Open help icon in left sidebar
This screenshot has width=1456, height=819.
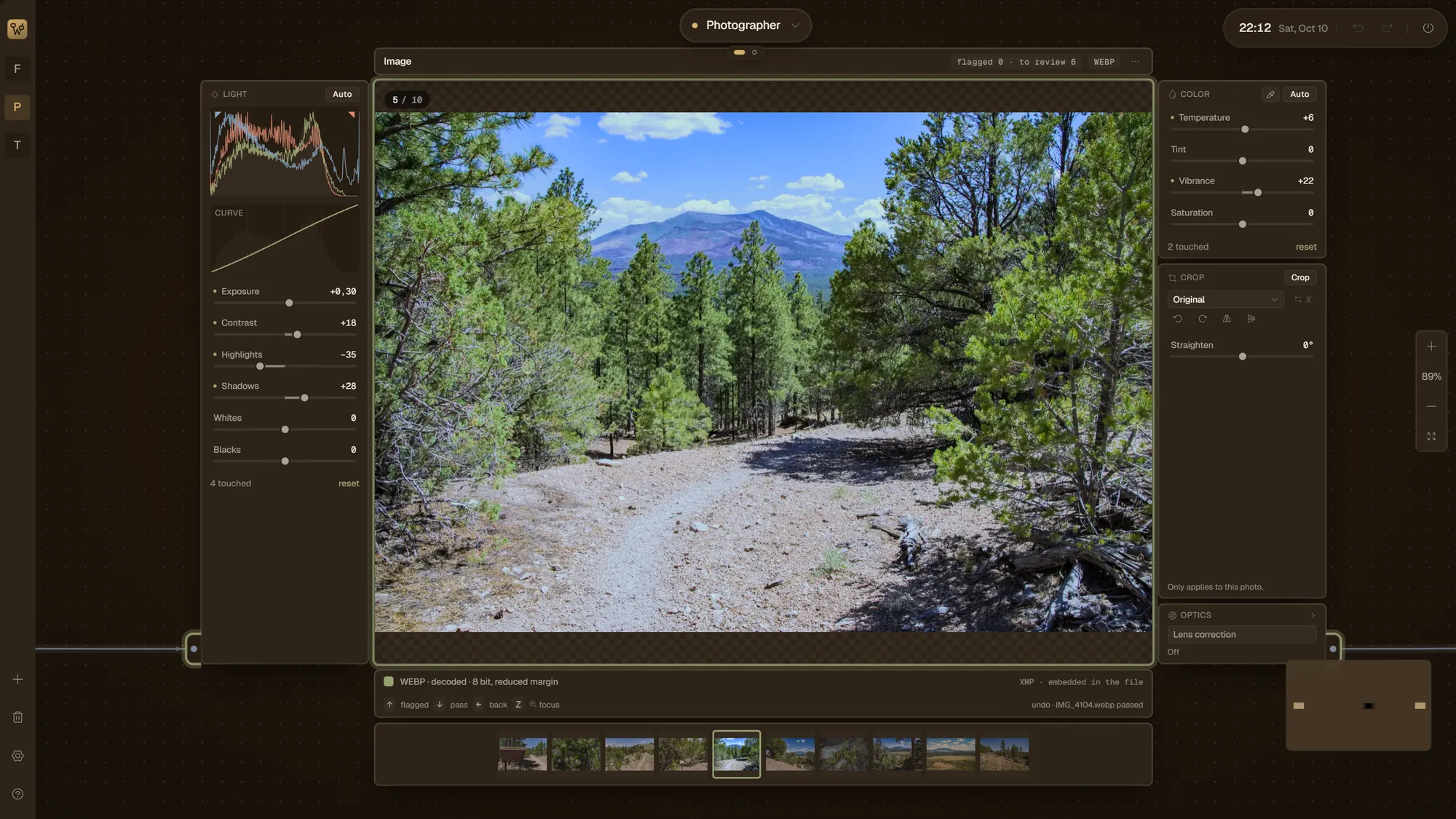click(x=17, y=794)
